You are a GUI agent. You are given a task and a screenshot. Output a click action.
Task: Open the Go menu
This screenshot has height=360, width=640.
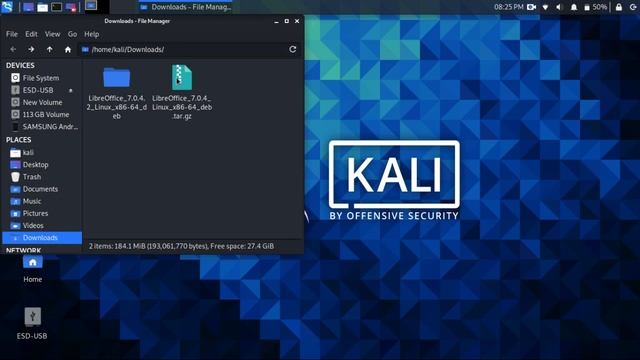tap(72, 34)
